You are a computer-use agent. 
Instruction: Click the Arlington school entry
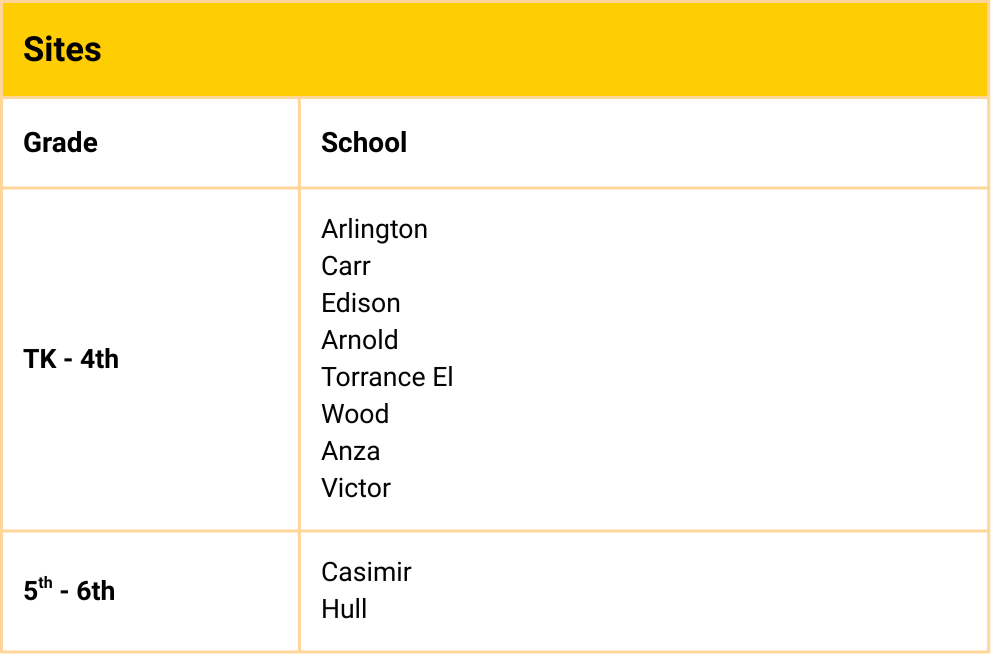[x=374, y=229]
